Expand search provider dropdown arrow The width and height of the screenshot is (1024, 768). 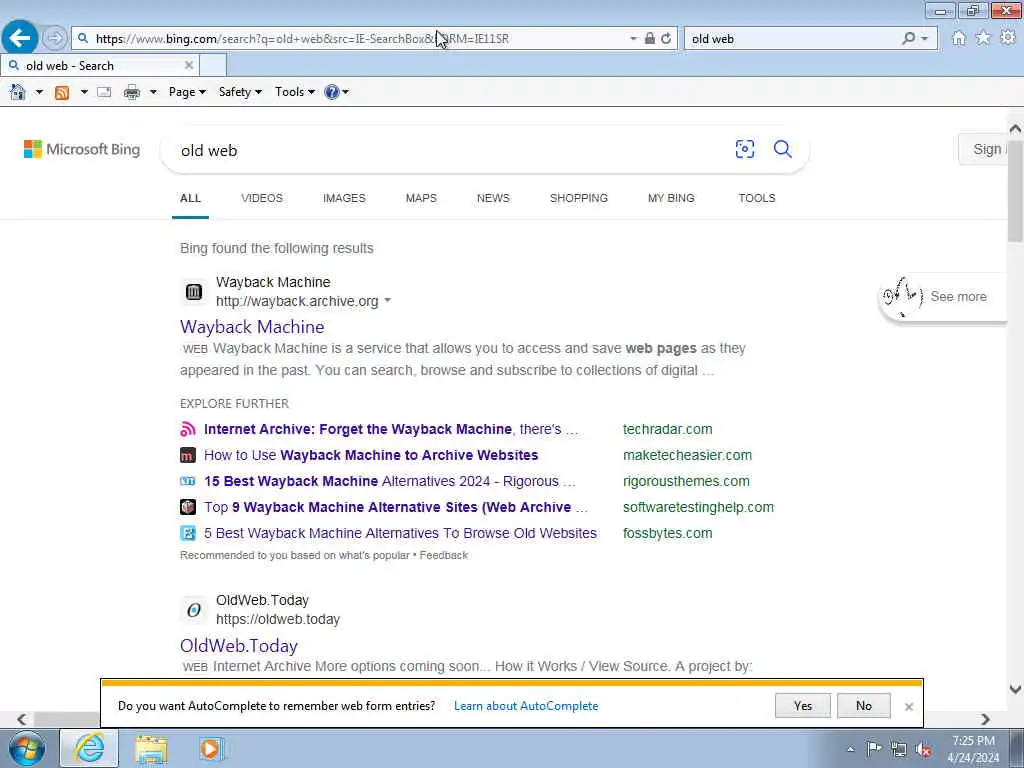click(925, 39)
